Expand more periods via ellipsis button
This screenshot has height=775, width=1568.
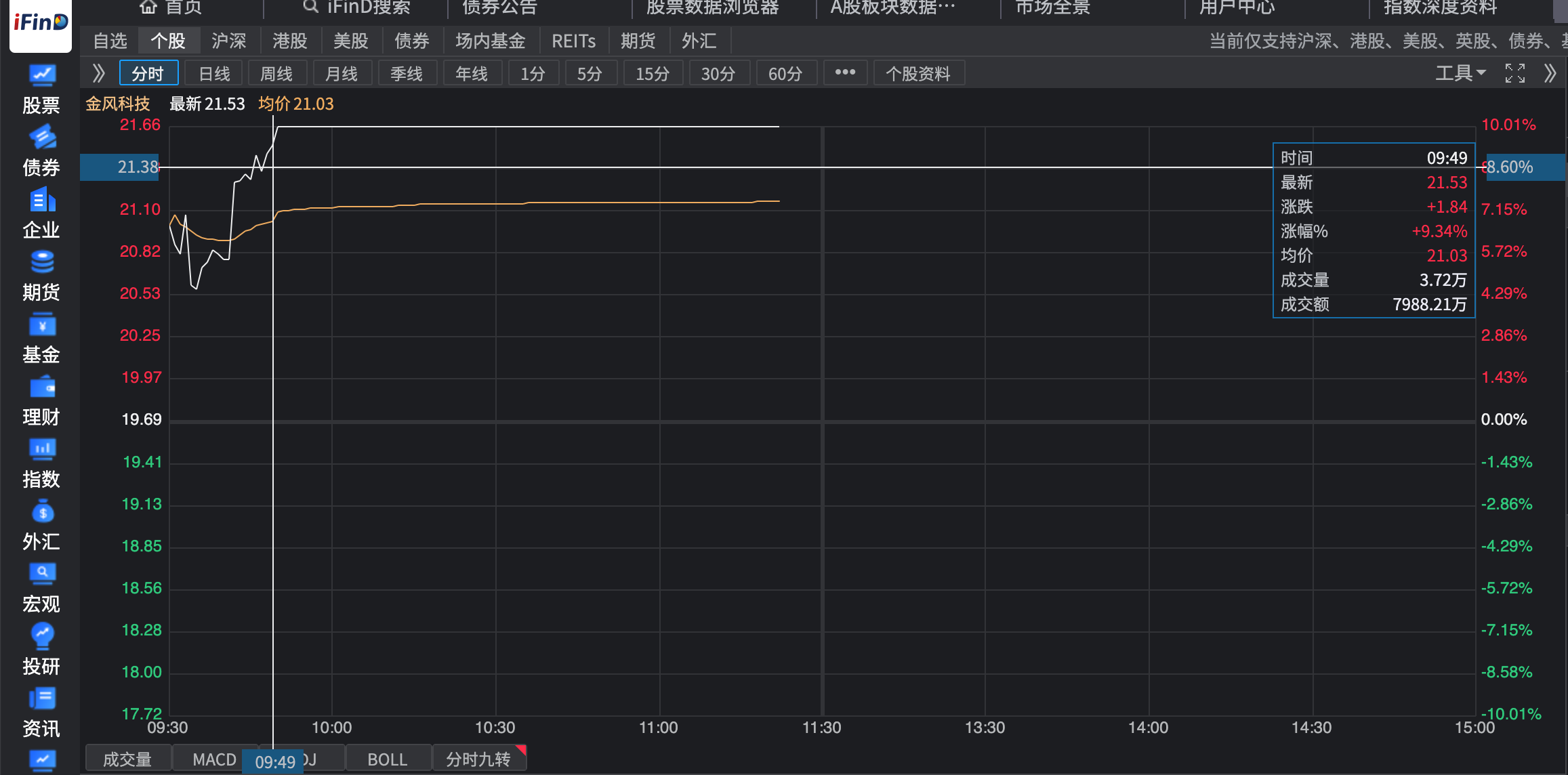845,73
